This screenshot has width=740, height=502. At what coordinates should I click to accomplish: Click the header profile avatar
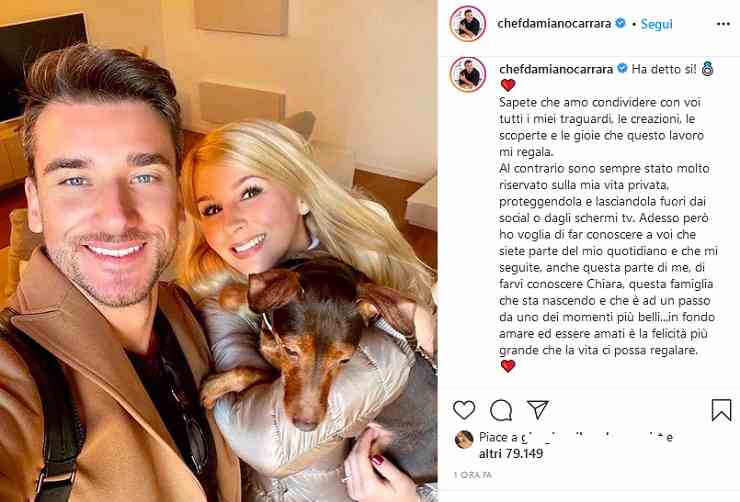pos(468,24)
